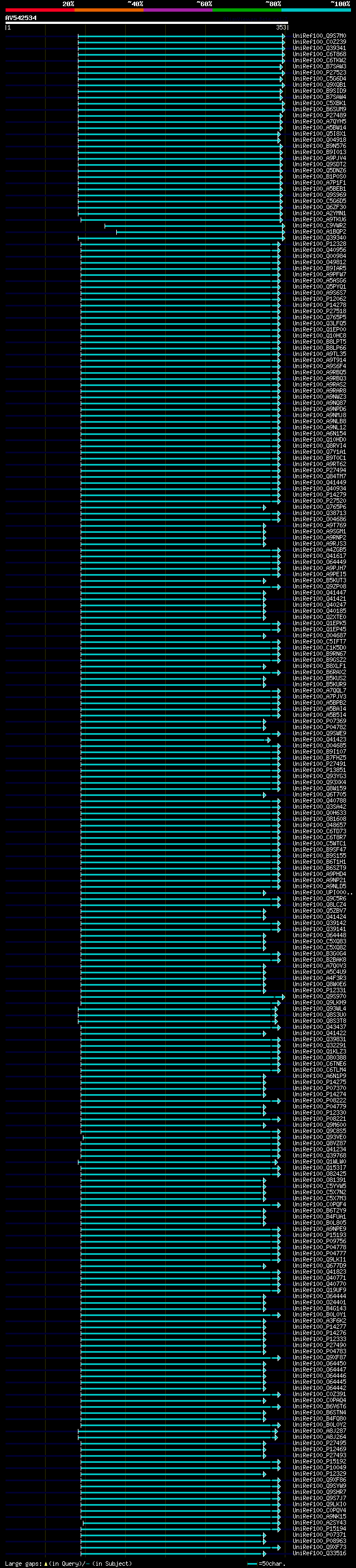Image resolution: width=356 pixels, height=1568 pixels.
Task: Select hit UniRef100_Q84TM7
Action: 319,477
